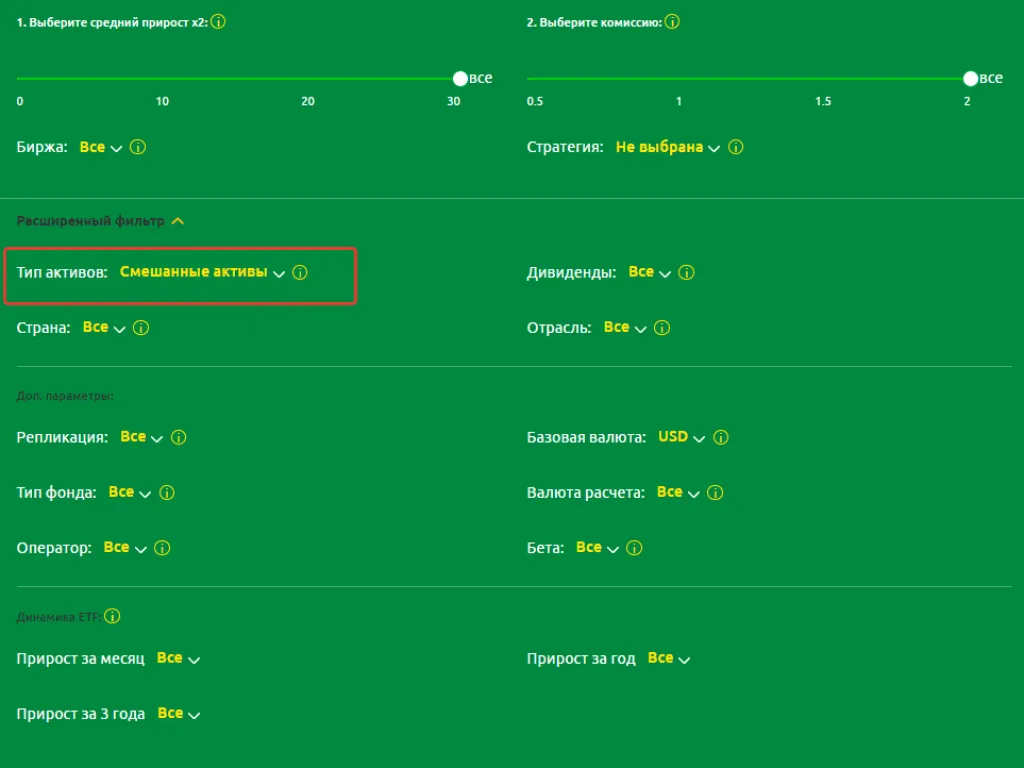
Task: Click info icon next to Биржа
Action: [138, 147]
